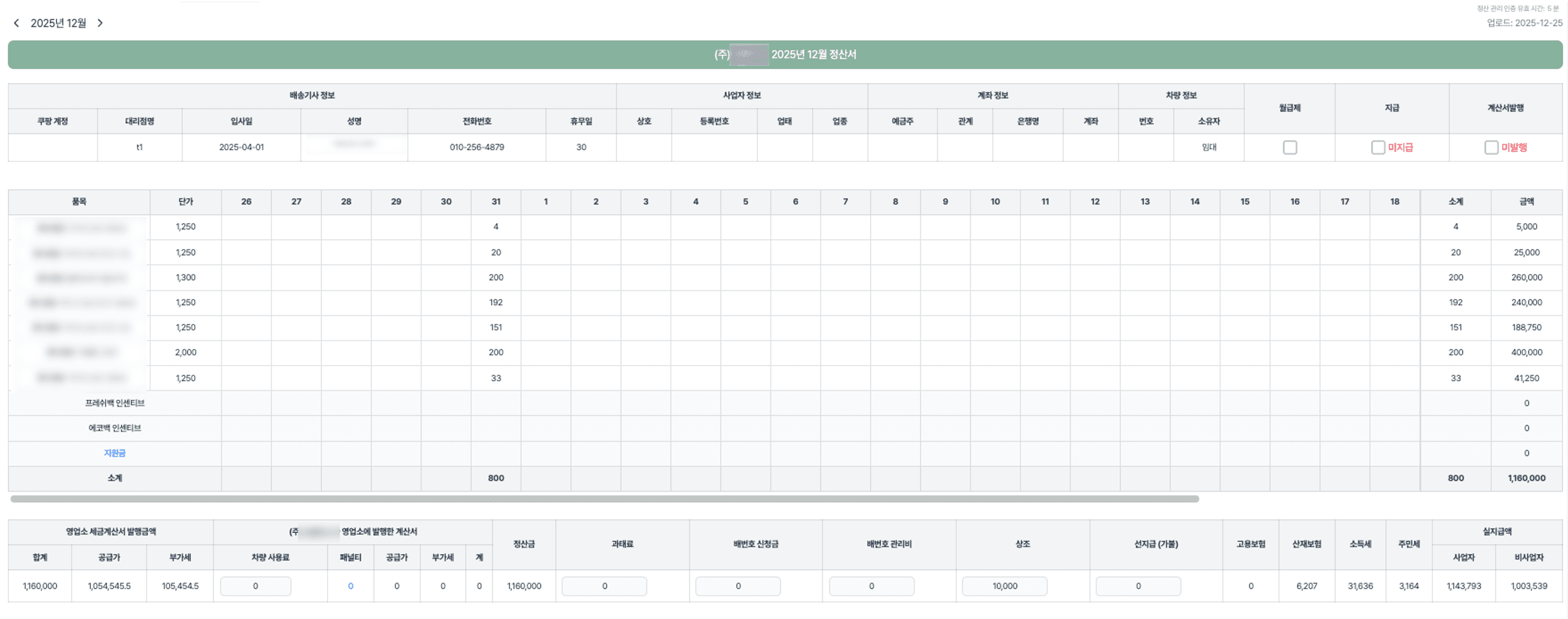Toggle the 미지급 payment checkbox
The image size is (1568, 619).
[x=1378, y=147]
